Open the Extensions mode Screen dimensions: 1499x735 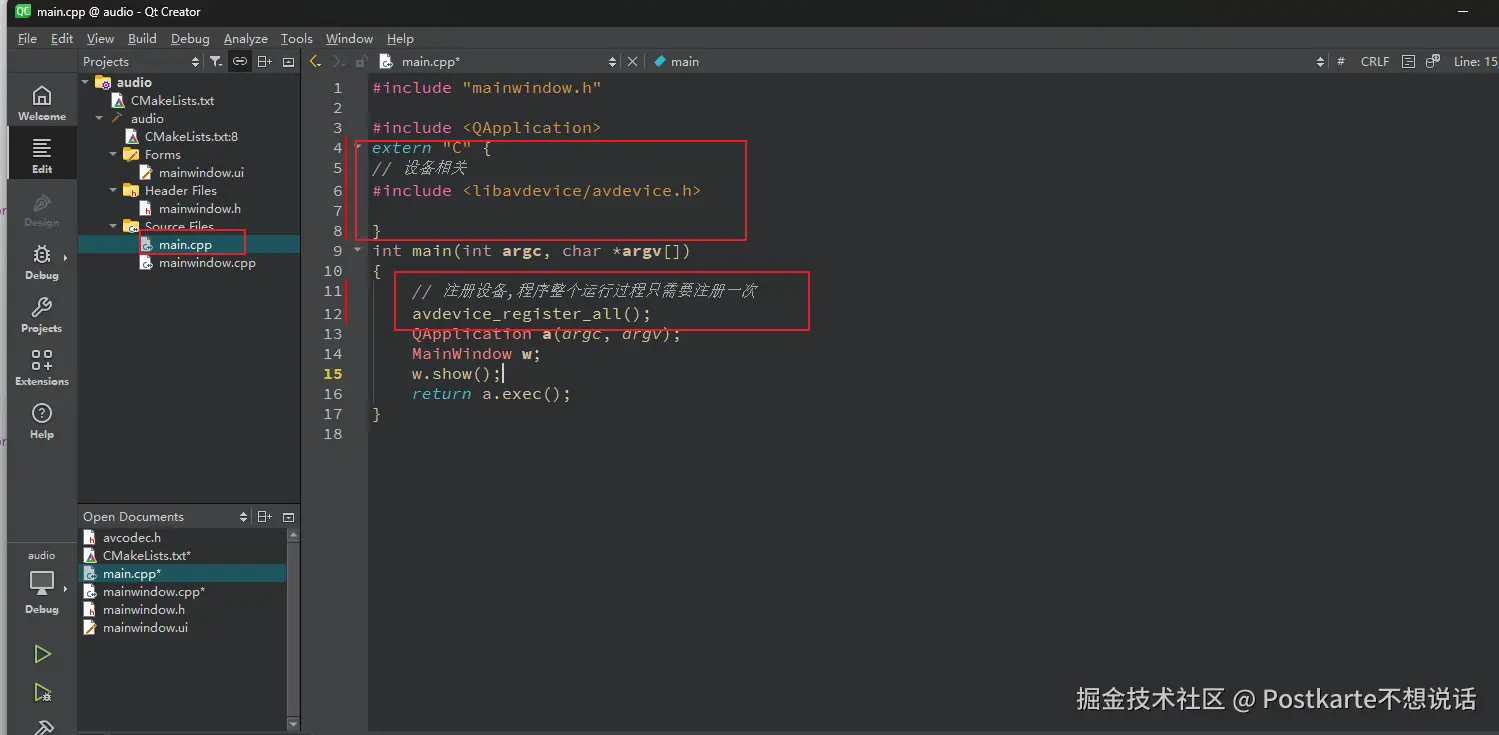tap(42, 368)
